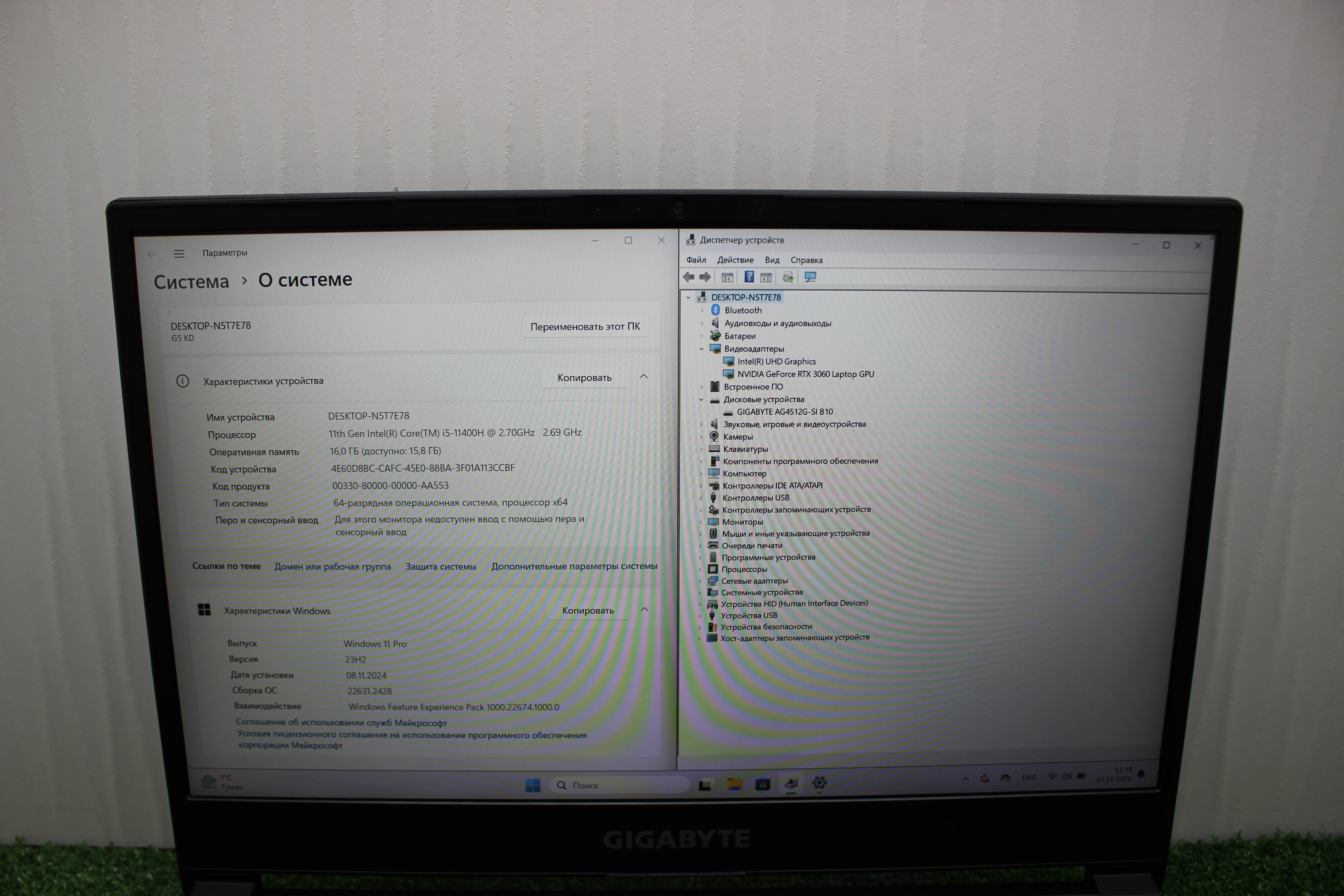Viewport: 1344px width, 896px height.
Task: Collapse Характеристики Windows section chevron
Action: [644, 610]
